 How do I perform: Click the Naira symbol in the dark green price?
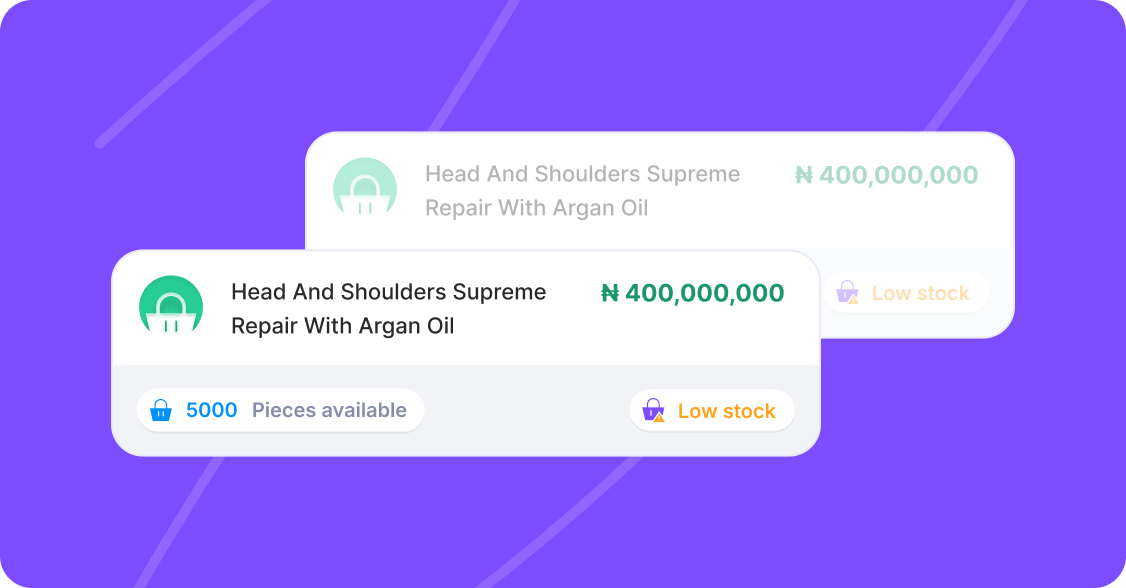pos(610,293)
